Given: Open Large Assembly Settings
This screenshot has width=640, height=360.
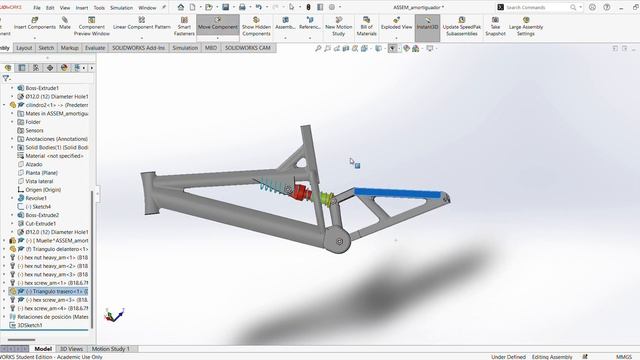Looking at the screenshot, I should point(526,27).
